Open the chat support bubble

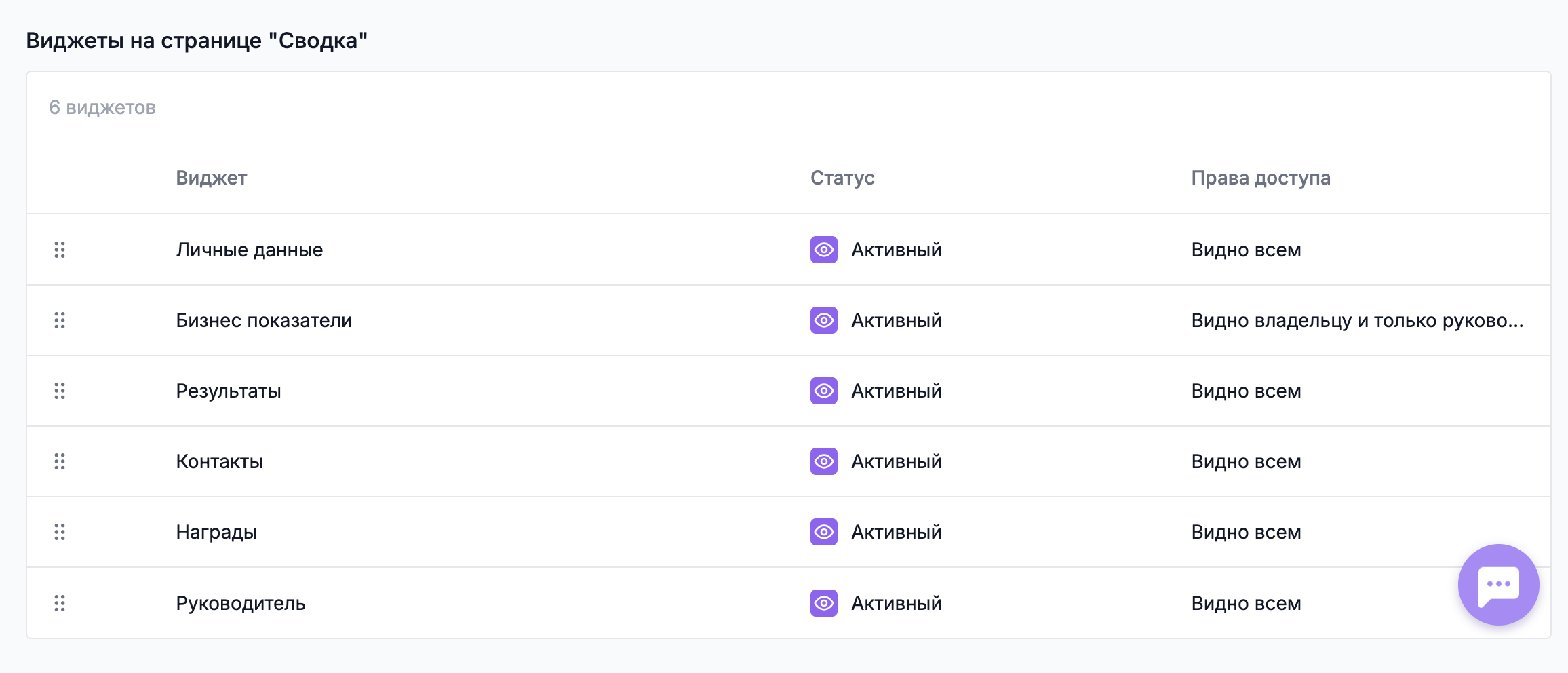point(1498,585)
